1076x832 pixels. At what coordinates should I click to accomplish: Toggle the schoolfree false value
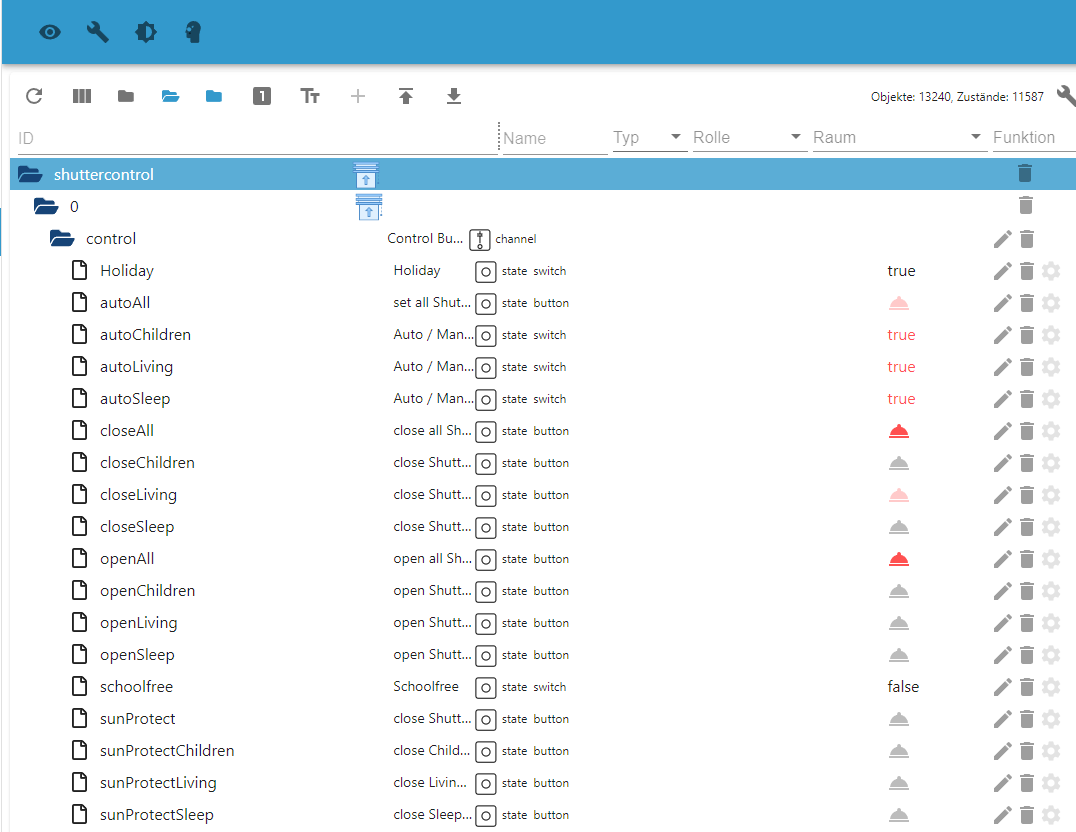click(x=903, y=687)
